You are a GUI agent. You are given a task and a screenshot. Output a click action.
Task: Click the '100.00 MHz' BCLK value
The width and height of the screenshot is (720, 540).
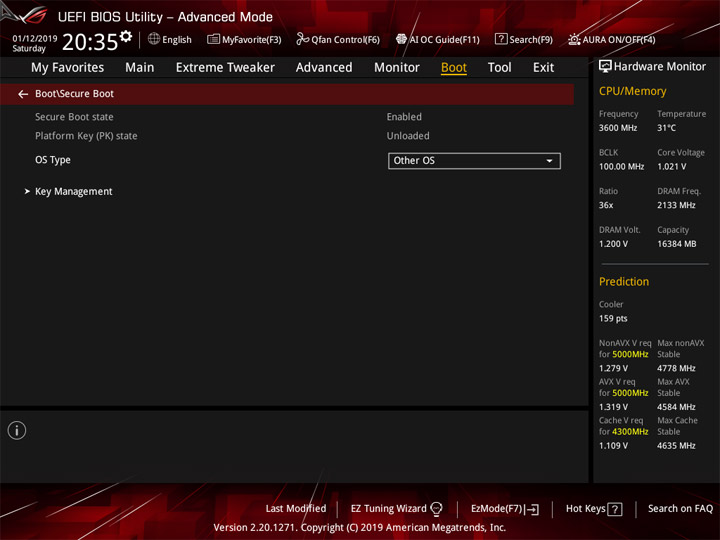tap(621, 166)
